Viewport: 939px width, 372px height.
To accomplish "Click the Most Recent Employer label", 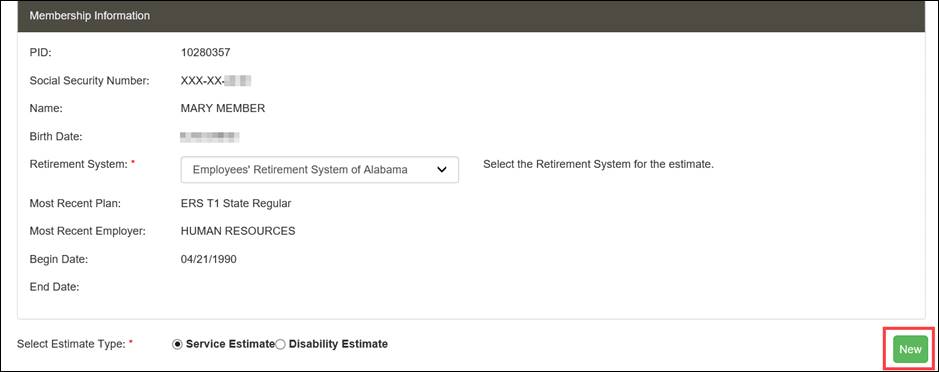I will click(x=88, y=231).
